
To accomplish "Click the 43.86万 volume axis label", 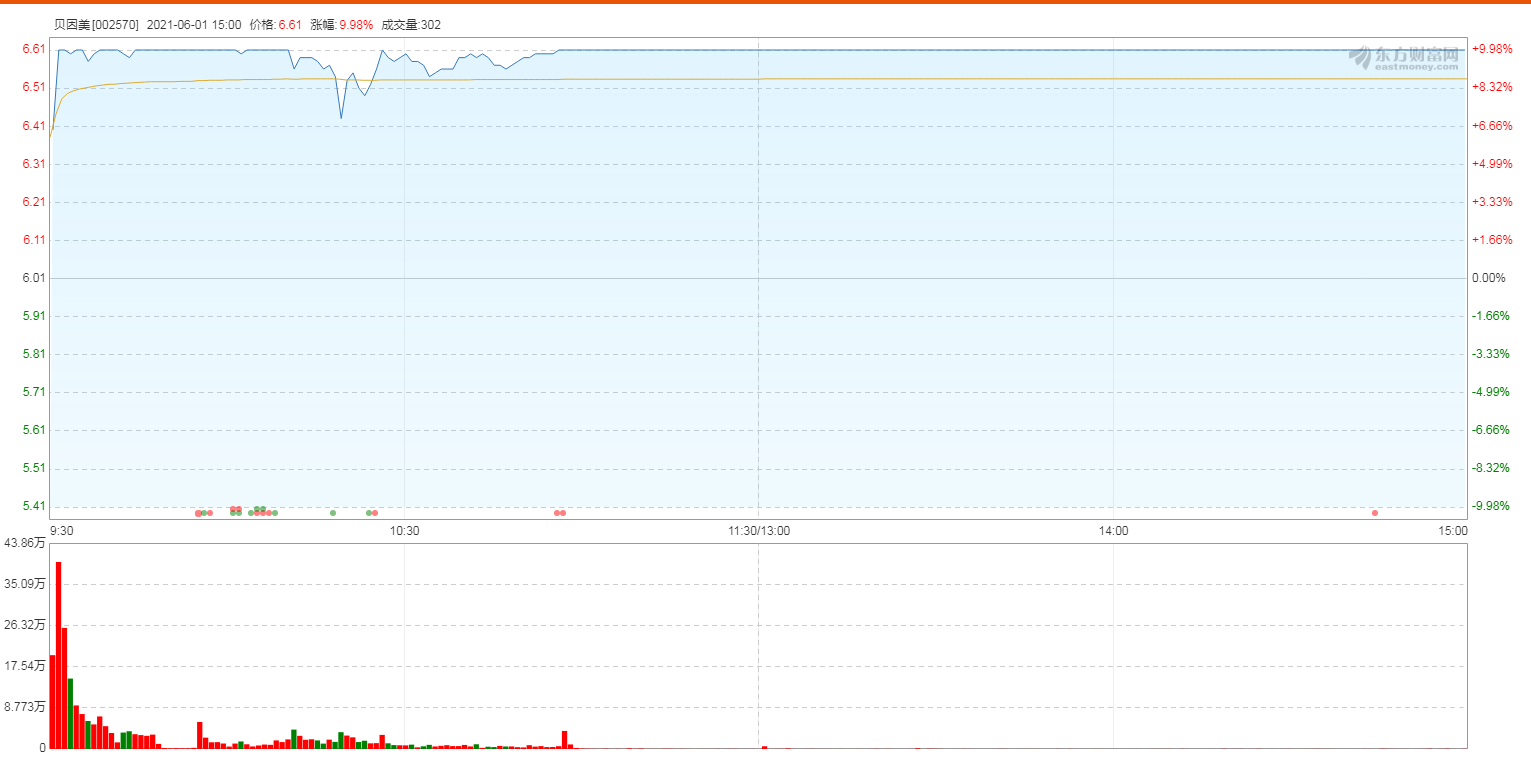I will (x=25, y=543).
